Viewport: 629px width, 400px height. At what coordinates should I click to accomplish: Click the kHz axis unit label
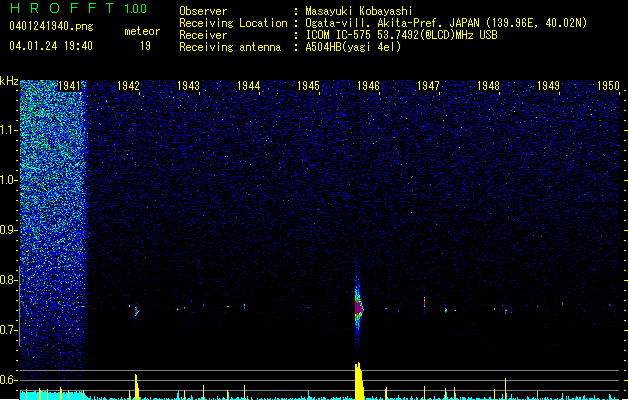pos(9,81)
